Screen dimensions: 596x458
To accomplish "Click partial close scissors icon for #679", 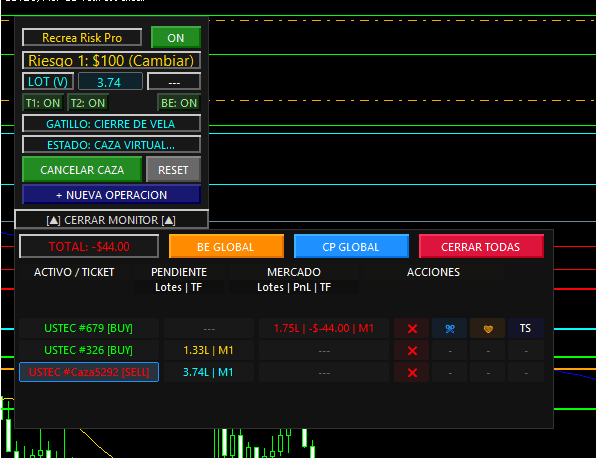I will pos(450,328).
